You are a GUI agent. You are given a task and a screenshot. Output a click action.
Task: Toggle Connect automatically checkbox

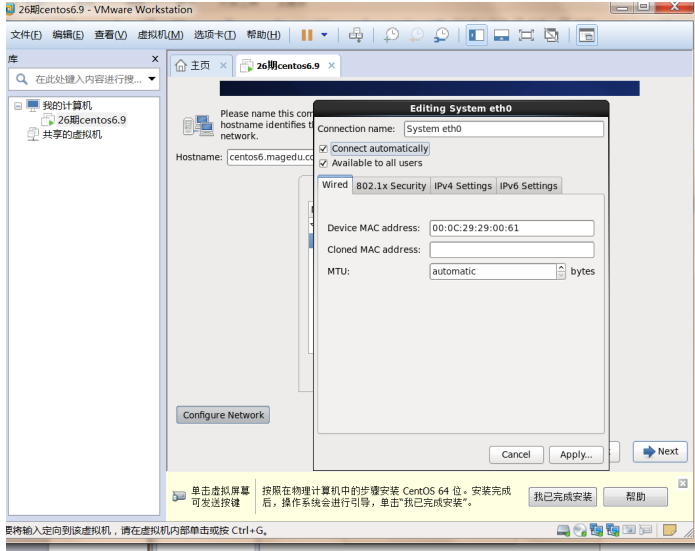point(324,149)
